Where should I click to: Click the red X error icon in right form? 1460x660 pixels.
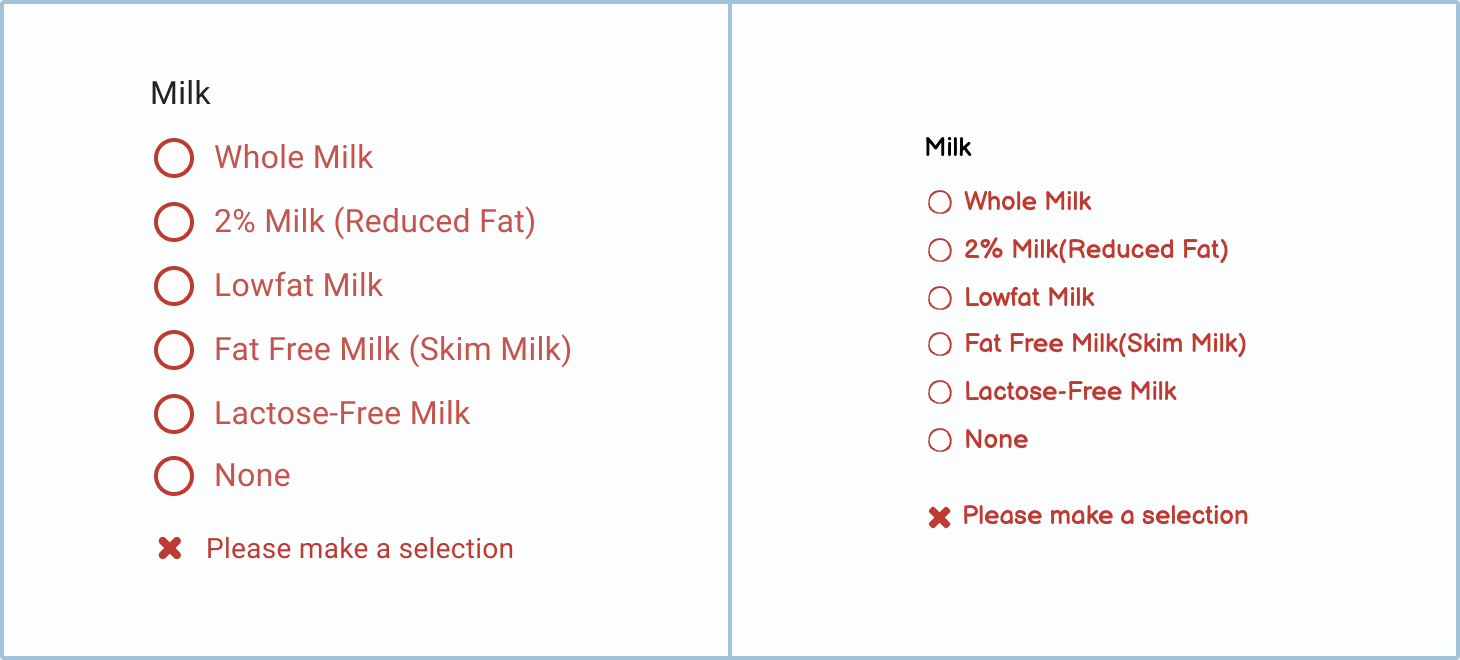pos(939,517)
